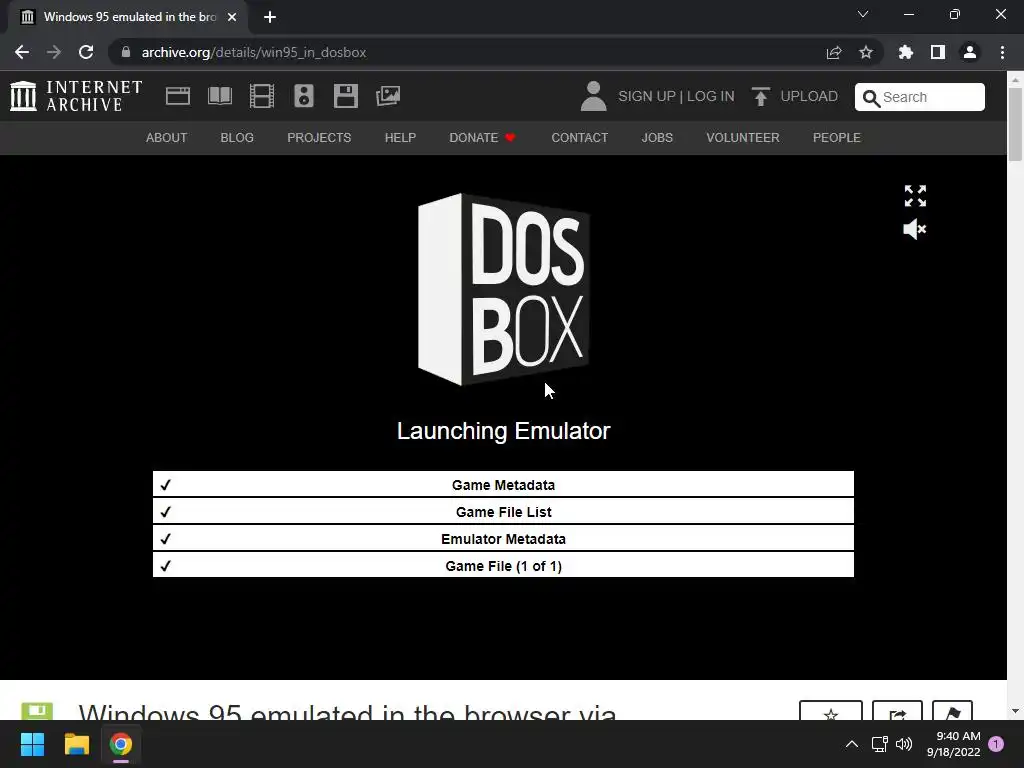Open the Texts book icon
Viewport: 1024px width, 768px height.
pos(219,96)
